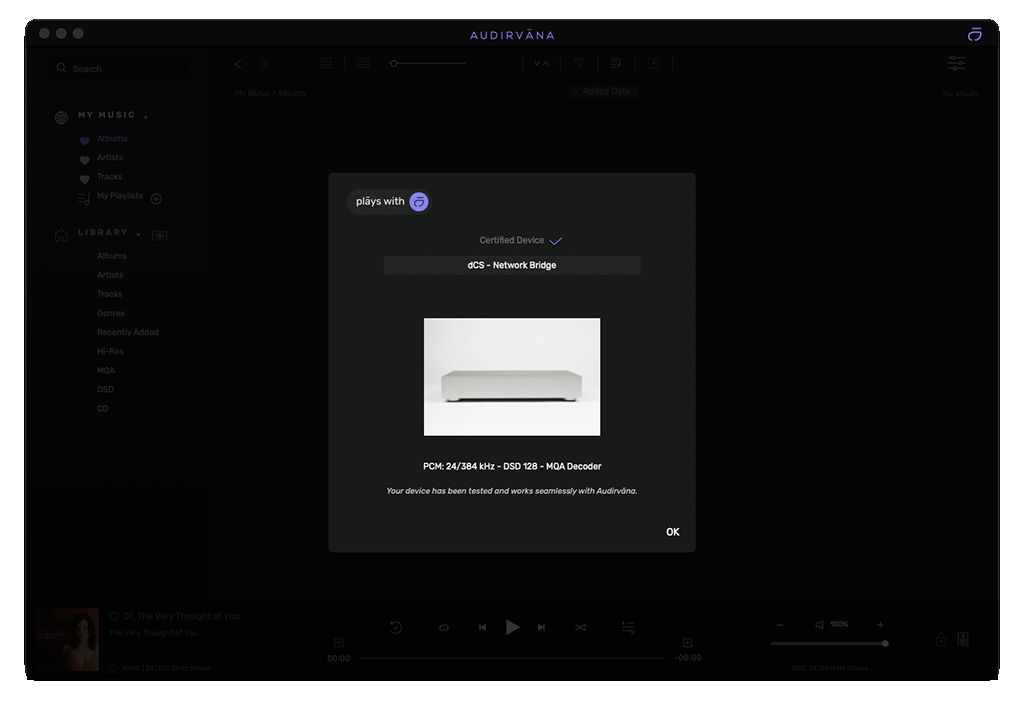The width and height of the screenshot is (1024, 711).
Task: Select Hi-Res in Library sidebar
Action: tap(109, 351)
